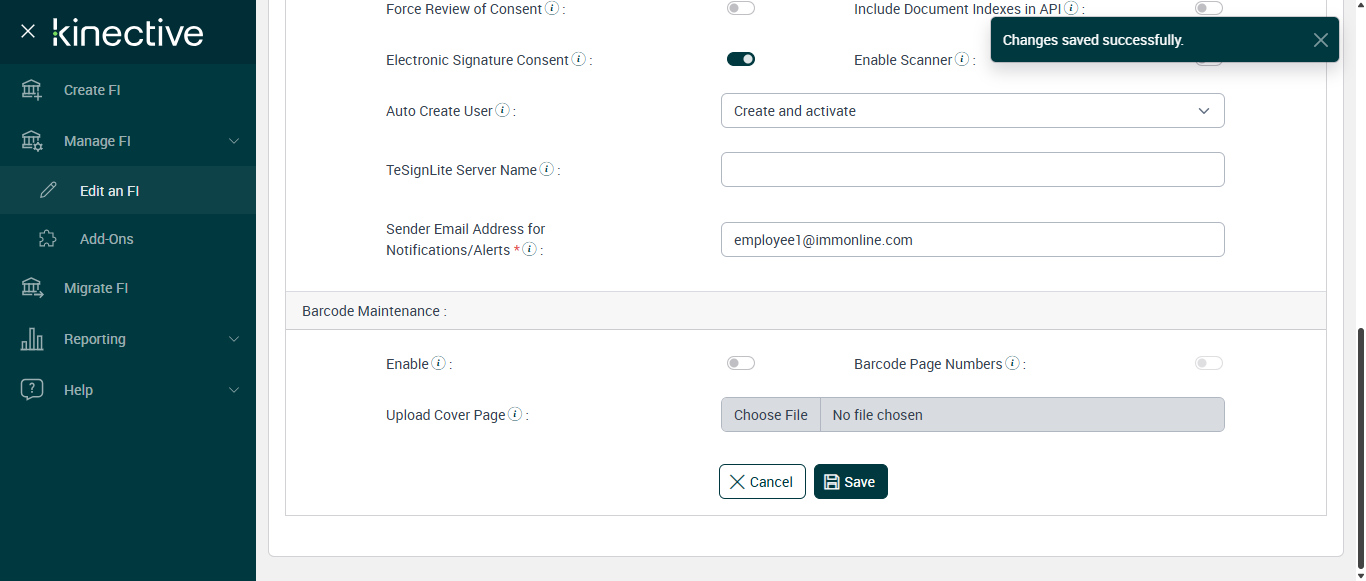Expand the Reporting menu section
Screen dimensions: 1366x581
[x=234, y=339]
